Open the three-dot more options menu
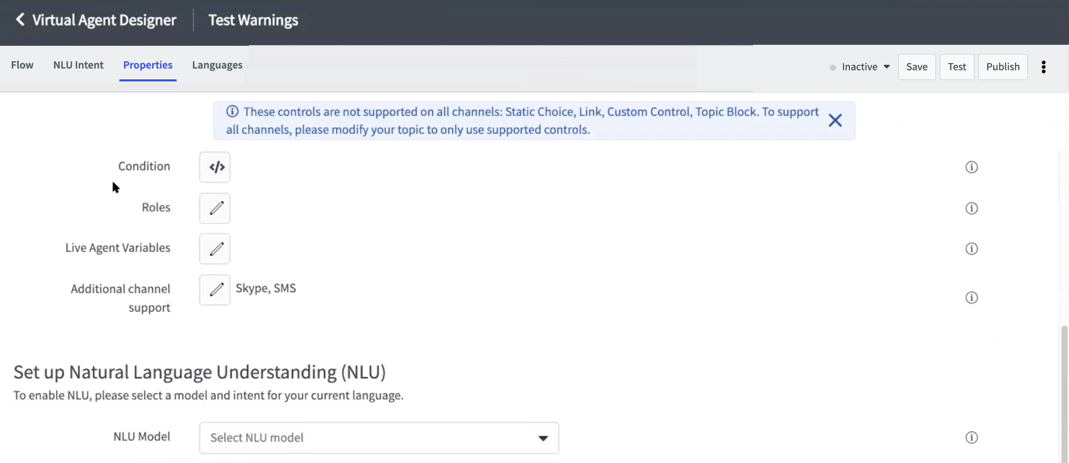 1043,67
